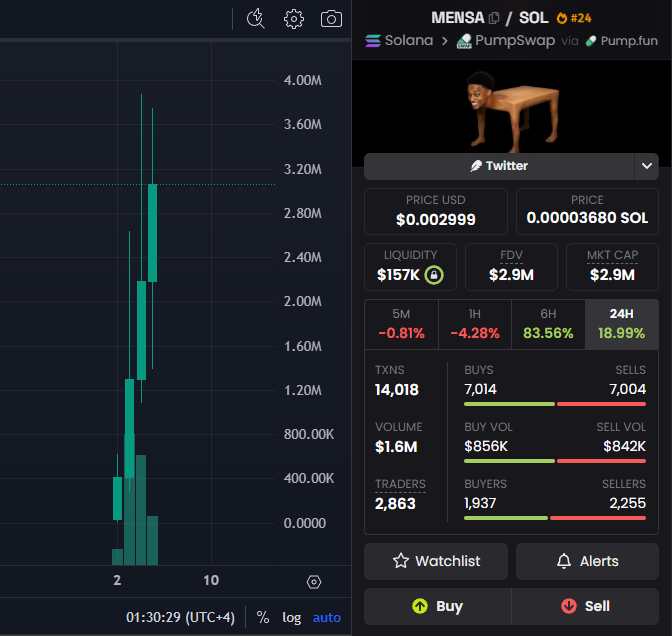Take a chart snapshot with camera icon

pos(331,19)
